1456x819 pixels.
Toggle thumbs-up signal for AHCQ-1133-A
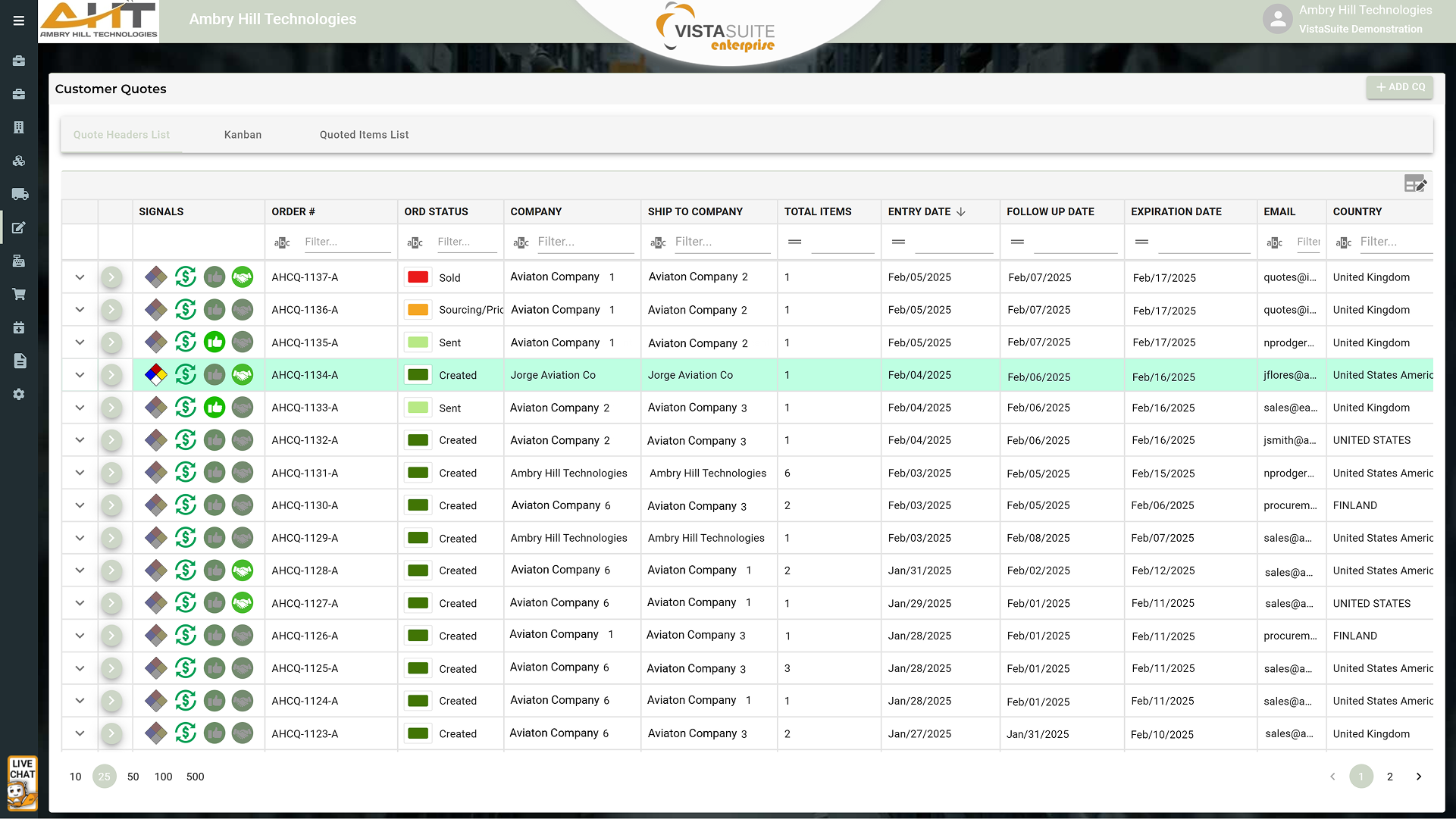tap(214, 408)
